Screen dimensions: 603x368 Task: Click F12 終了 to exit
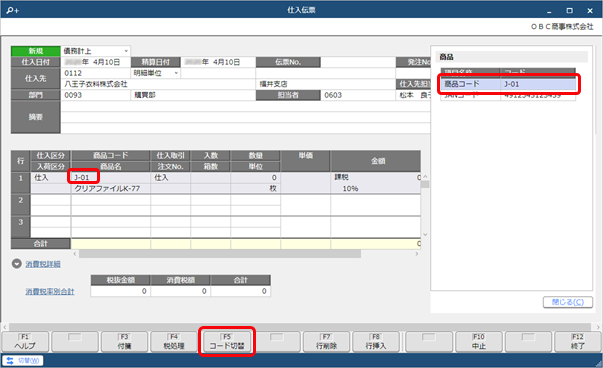pyautogui.click(x=577, y=341)
